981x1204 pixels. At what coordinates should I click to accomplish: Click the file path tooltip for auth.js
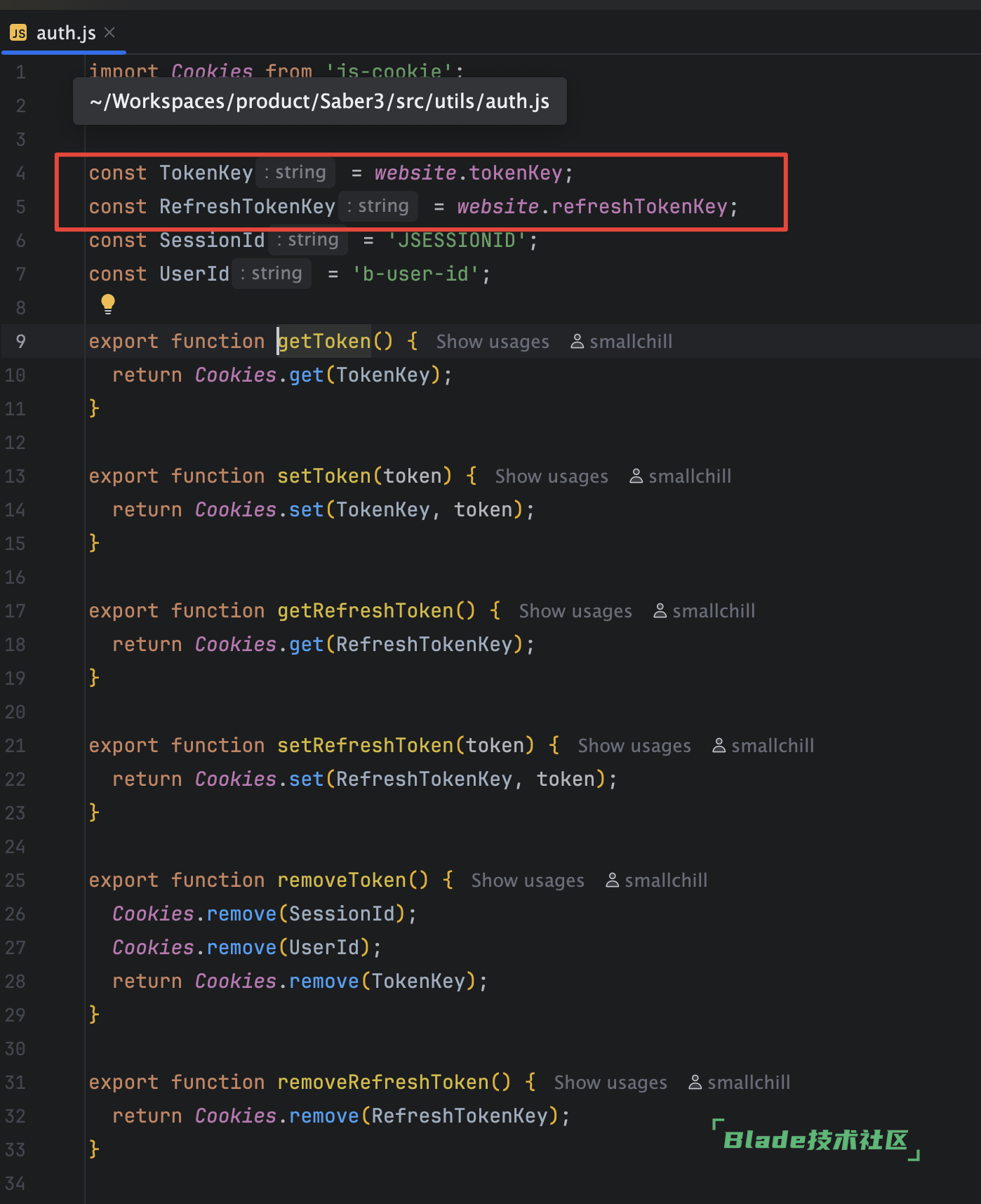point(319,102)
